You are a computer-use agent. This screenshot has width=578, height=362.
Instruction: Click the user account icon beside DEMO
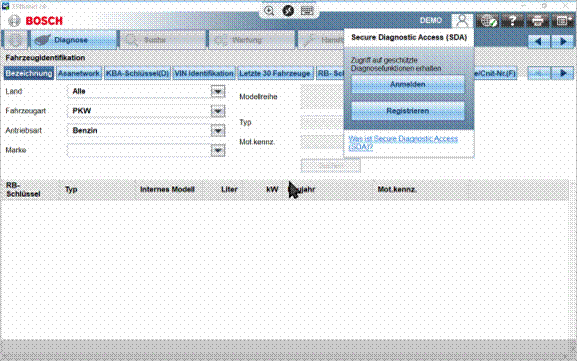[462, 21]
